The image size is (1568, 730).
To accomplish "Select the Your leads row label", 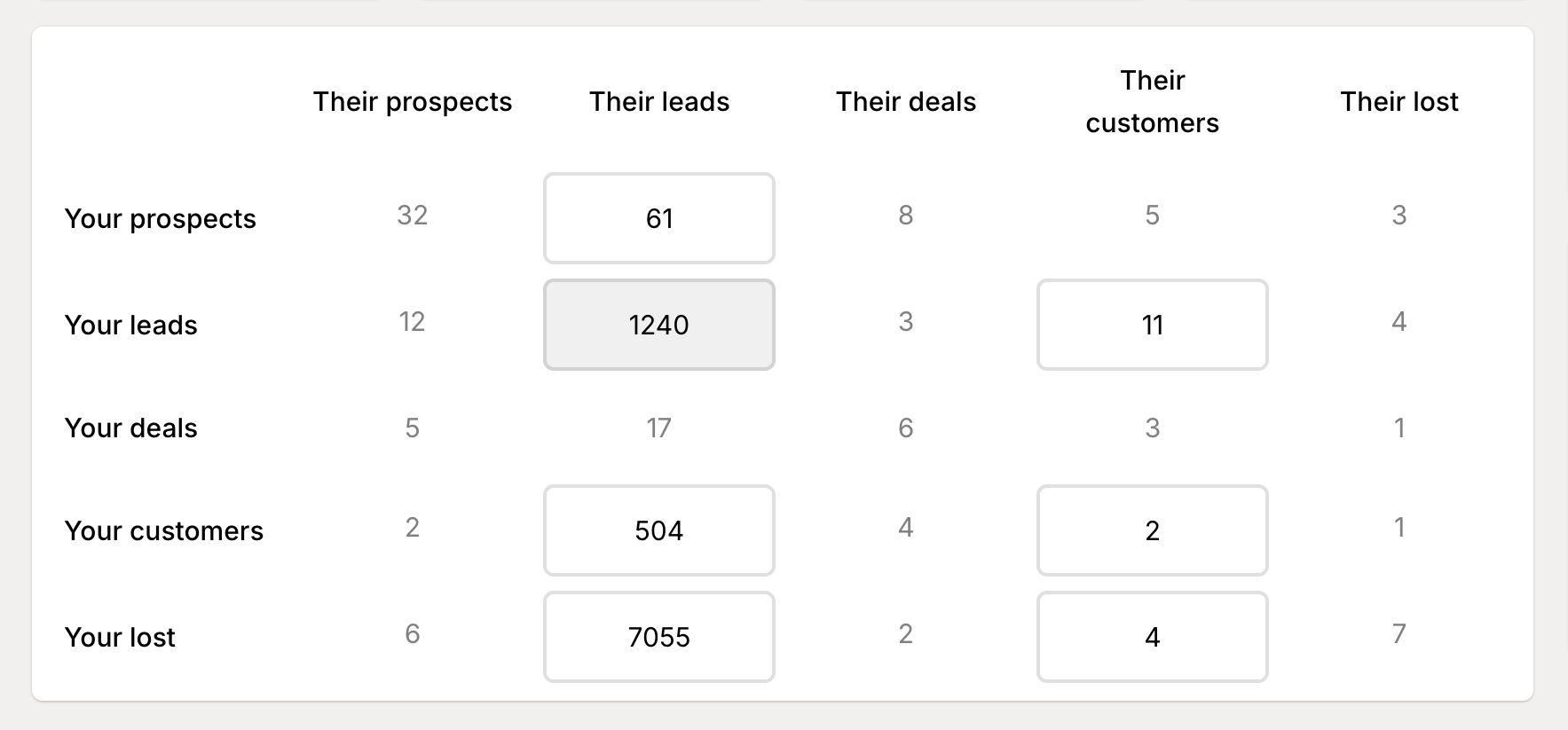I will [x=130, y=325].
